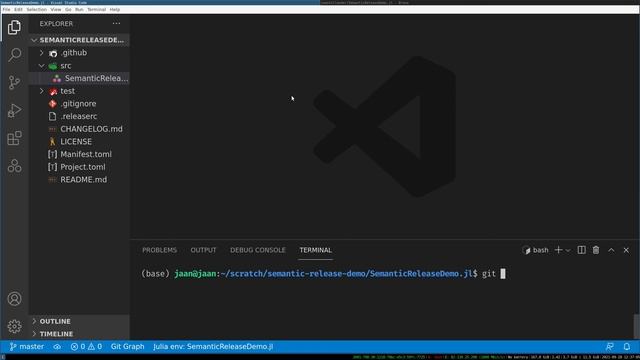The width and height of the screenshot is (640, 360).
Task: Switch to the OUTPUT tab
Action: [203, 250]
